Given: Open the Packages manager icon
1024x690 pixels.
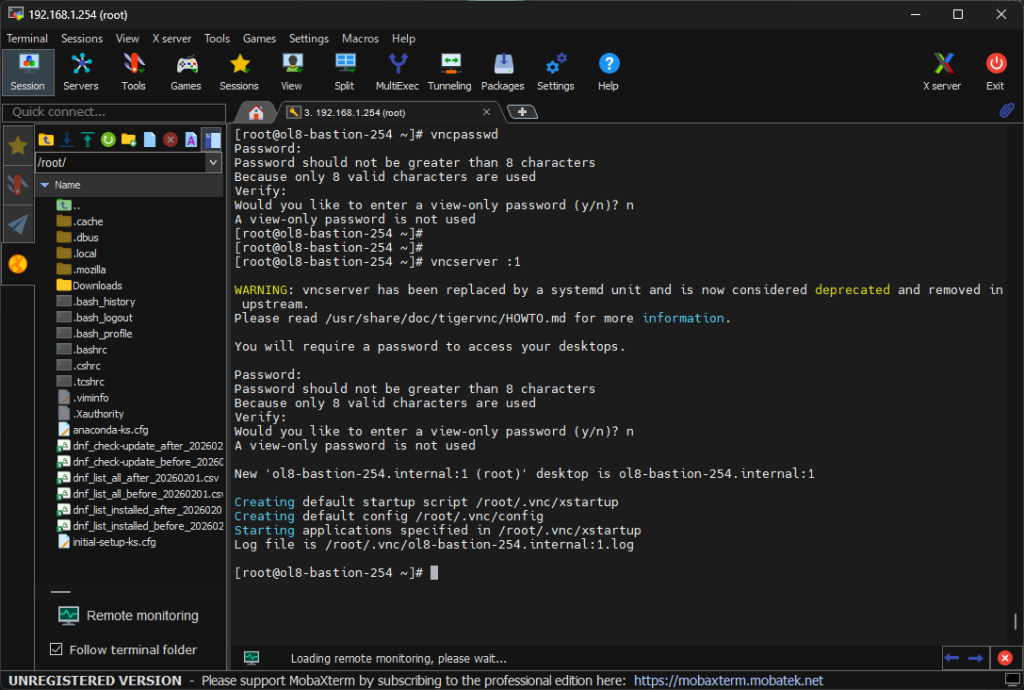Looking at the screenshot, I should 502,72.
